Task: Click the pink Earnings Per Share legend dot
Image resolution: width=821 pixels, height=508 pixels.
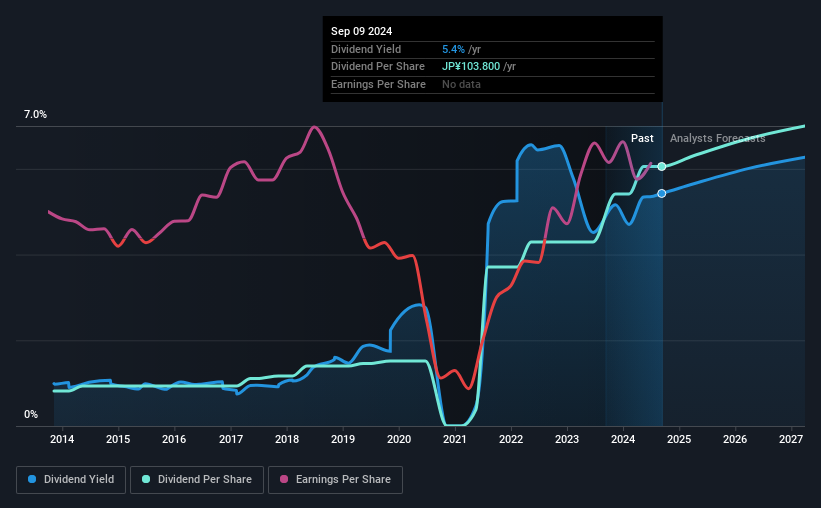Action: click(x=284, y=479)
